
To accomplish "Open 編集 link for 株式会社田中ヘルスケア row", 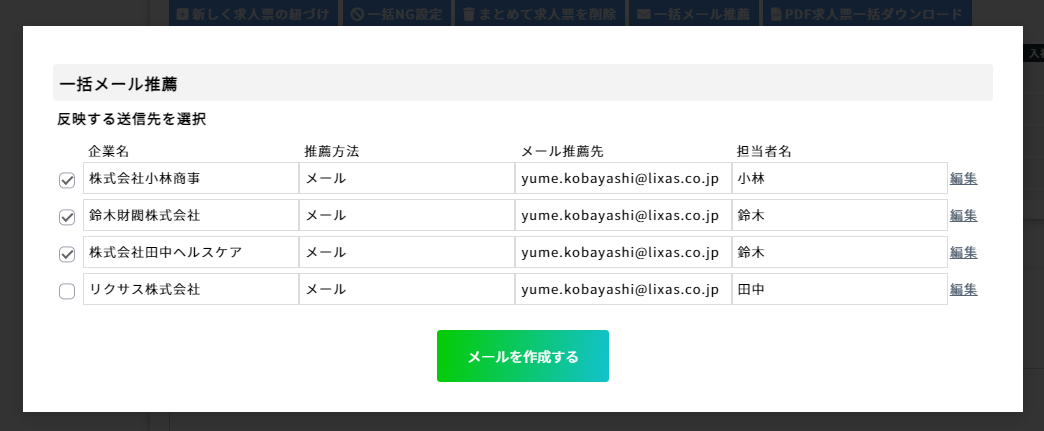I will [963, 252].
